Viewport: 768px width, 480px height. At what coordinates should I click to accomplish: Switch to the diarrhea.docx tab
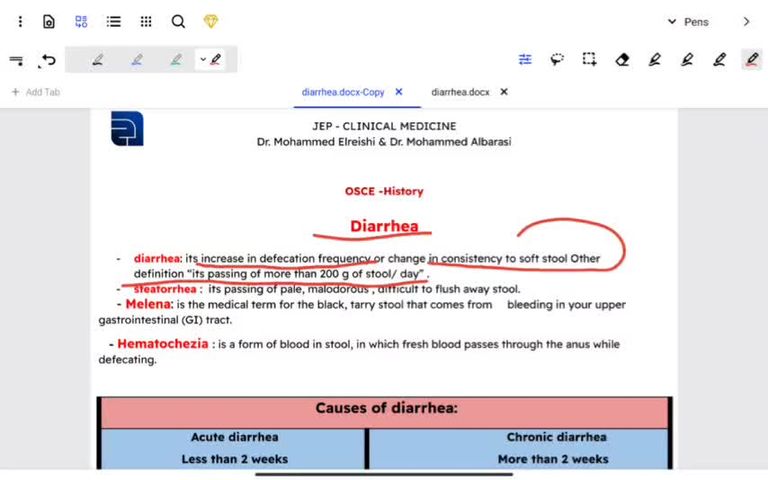click(x=460, y=92)
